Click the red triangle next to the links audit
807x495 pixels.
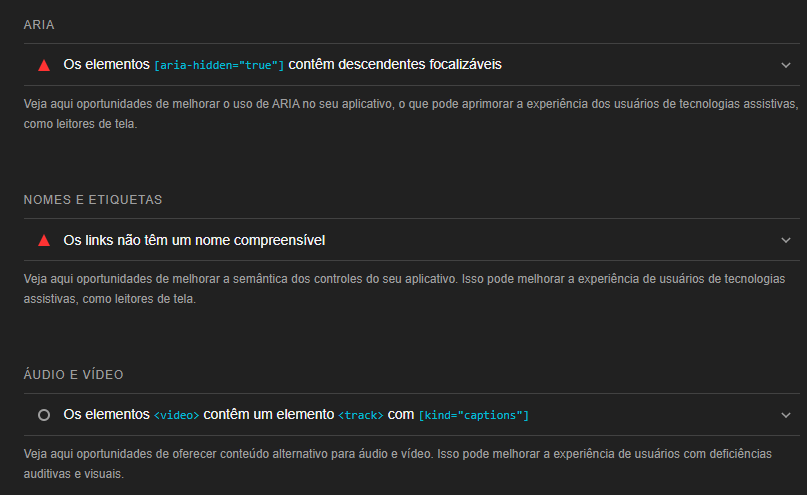coord(44,240)
